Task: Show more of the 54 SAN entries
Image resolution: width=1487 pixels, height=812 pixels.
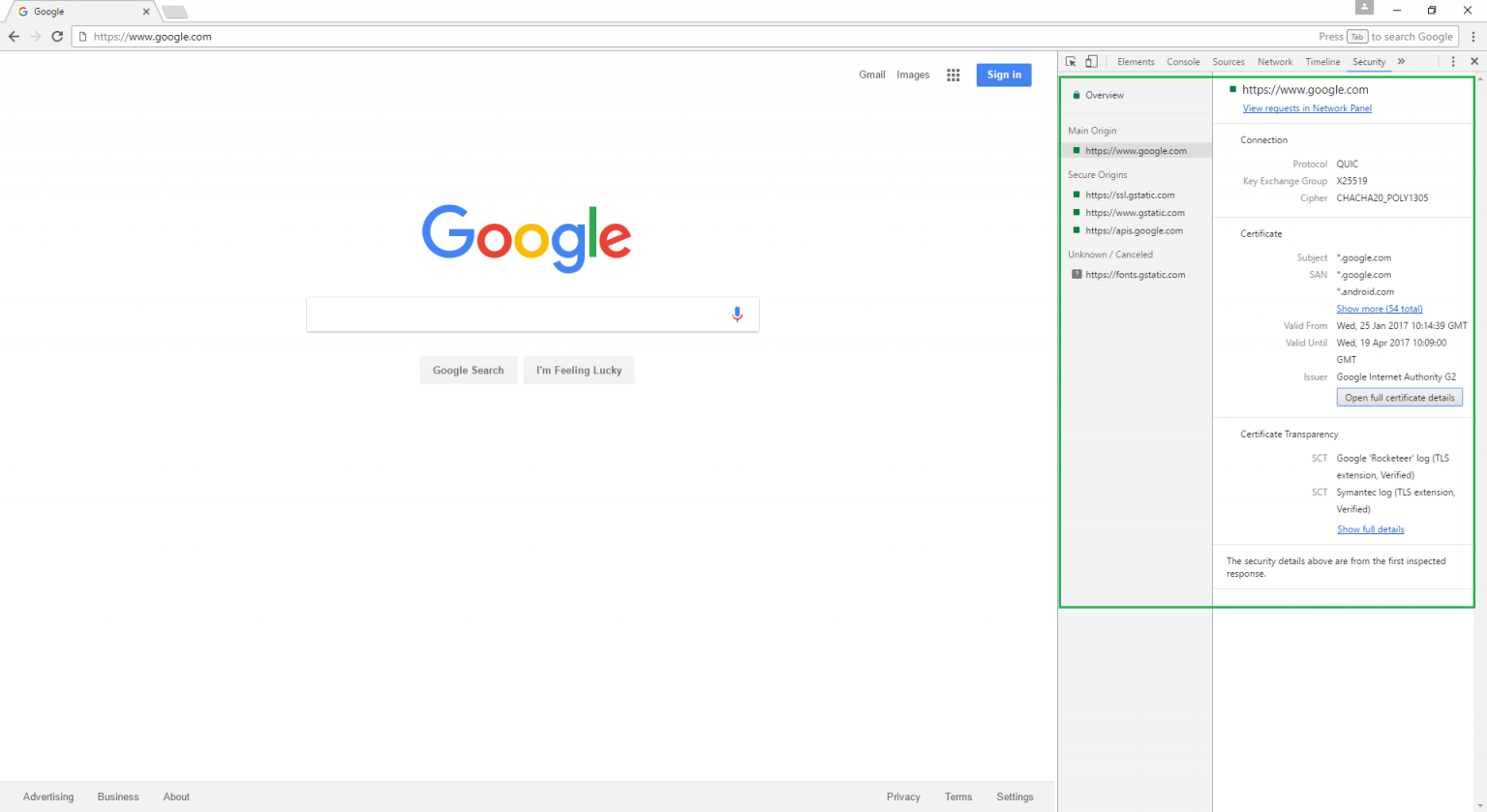Action: pos(1379,308)
